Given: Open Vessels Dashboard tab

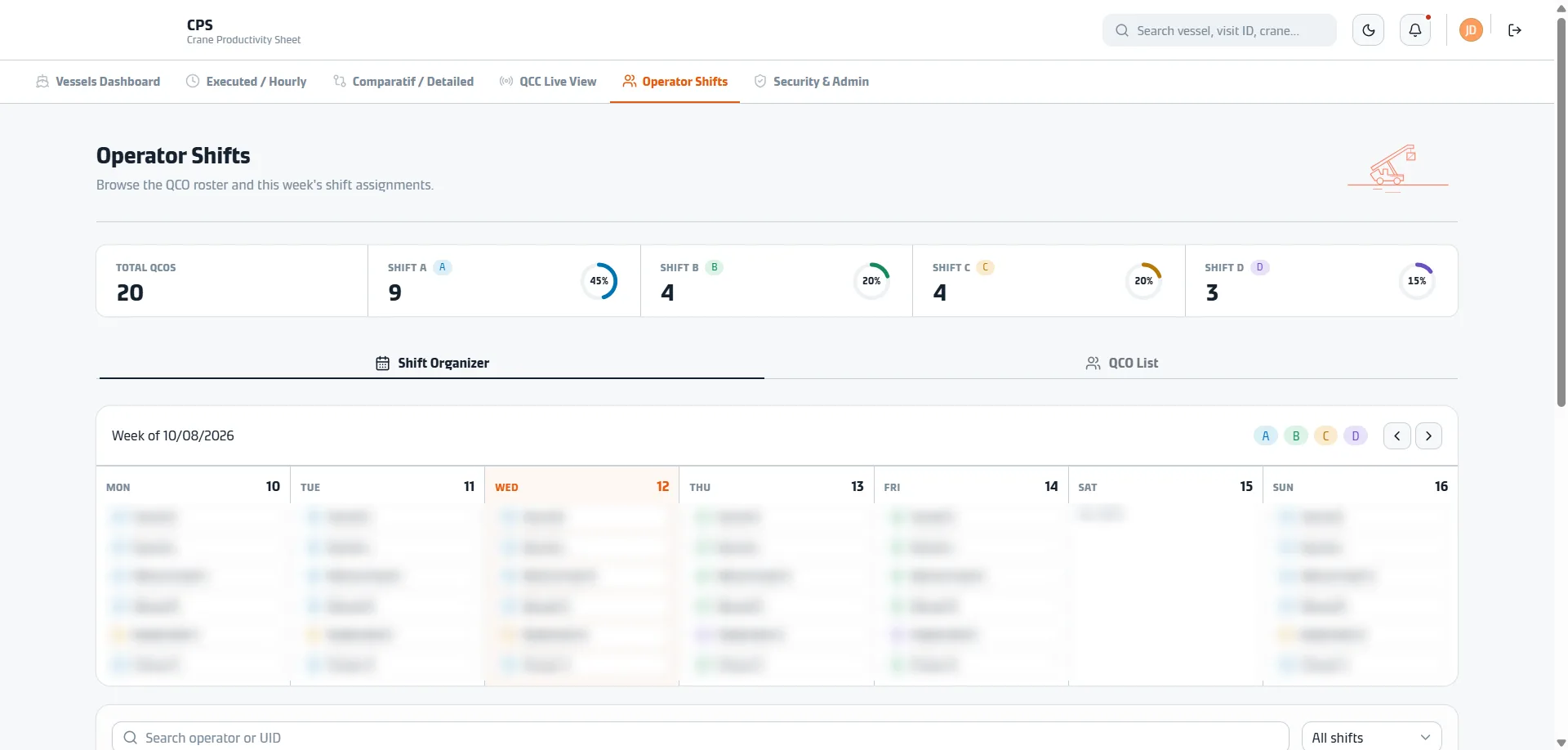Looking at the screenshot, I should (x=98, y=82).
